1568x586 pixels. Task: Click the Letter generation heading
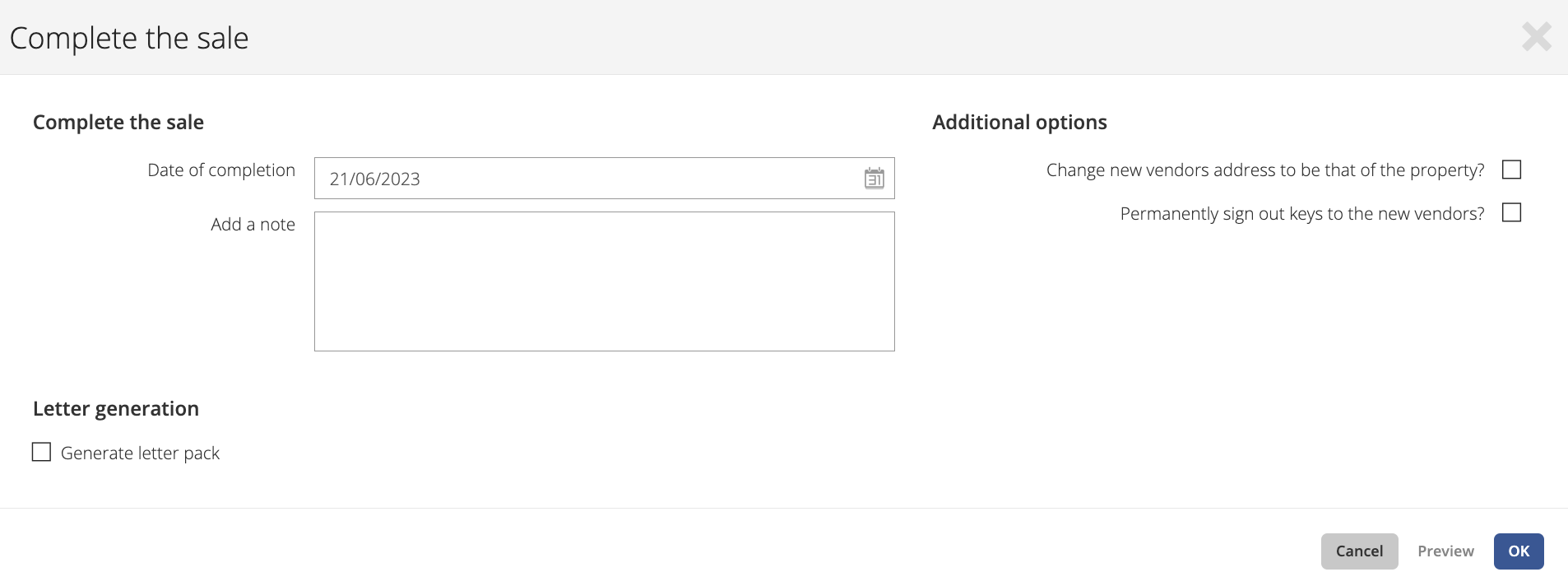tap(116, 409)
